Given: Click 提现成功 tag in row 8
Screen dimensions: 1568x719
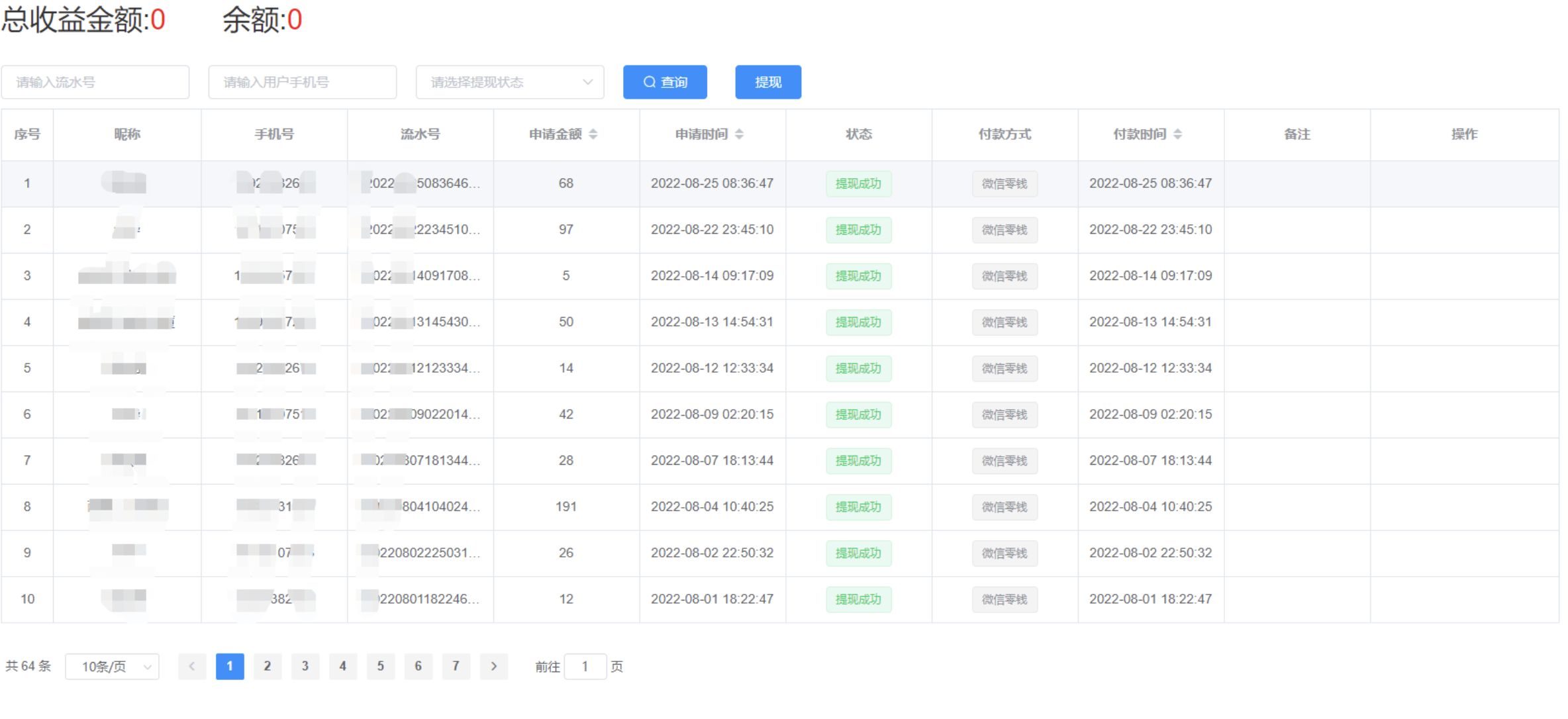Looking at the screenshot, I should pyautogui.click(x=858, y=506).
